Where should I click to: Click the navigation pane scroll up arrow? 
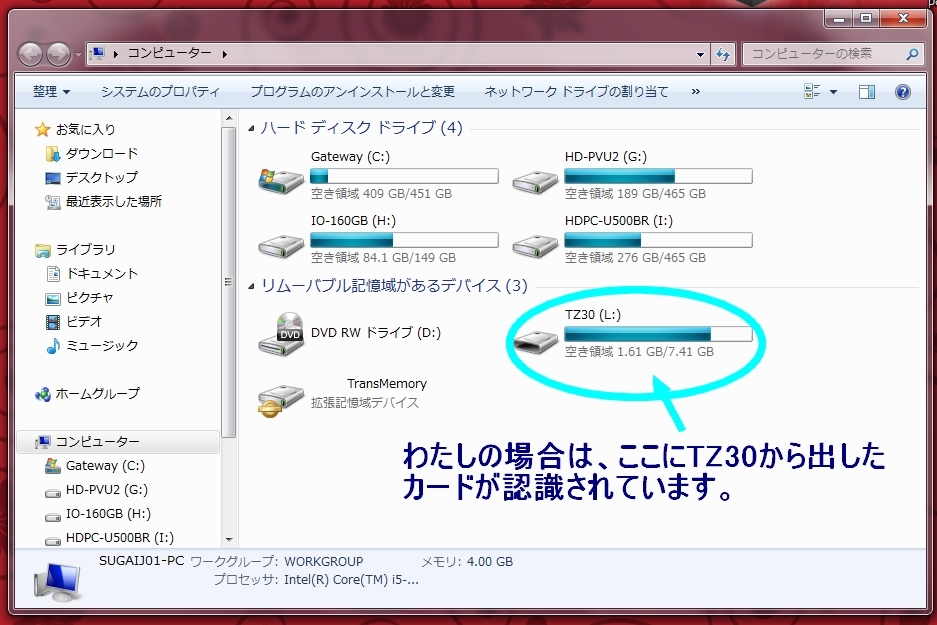[229, 119]
